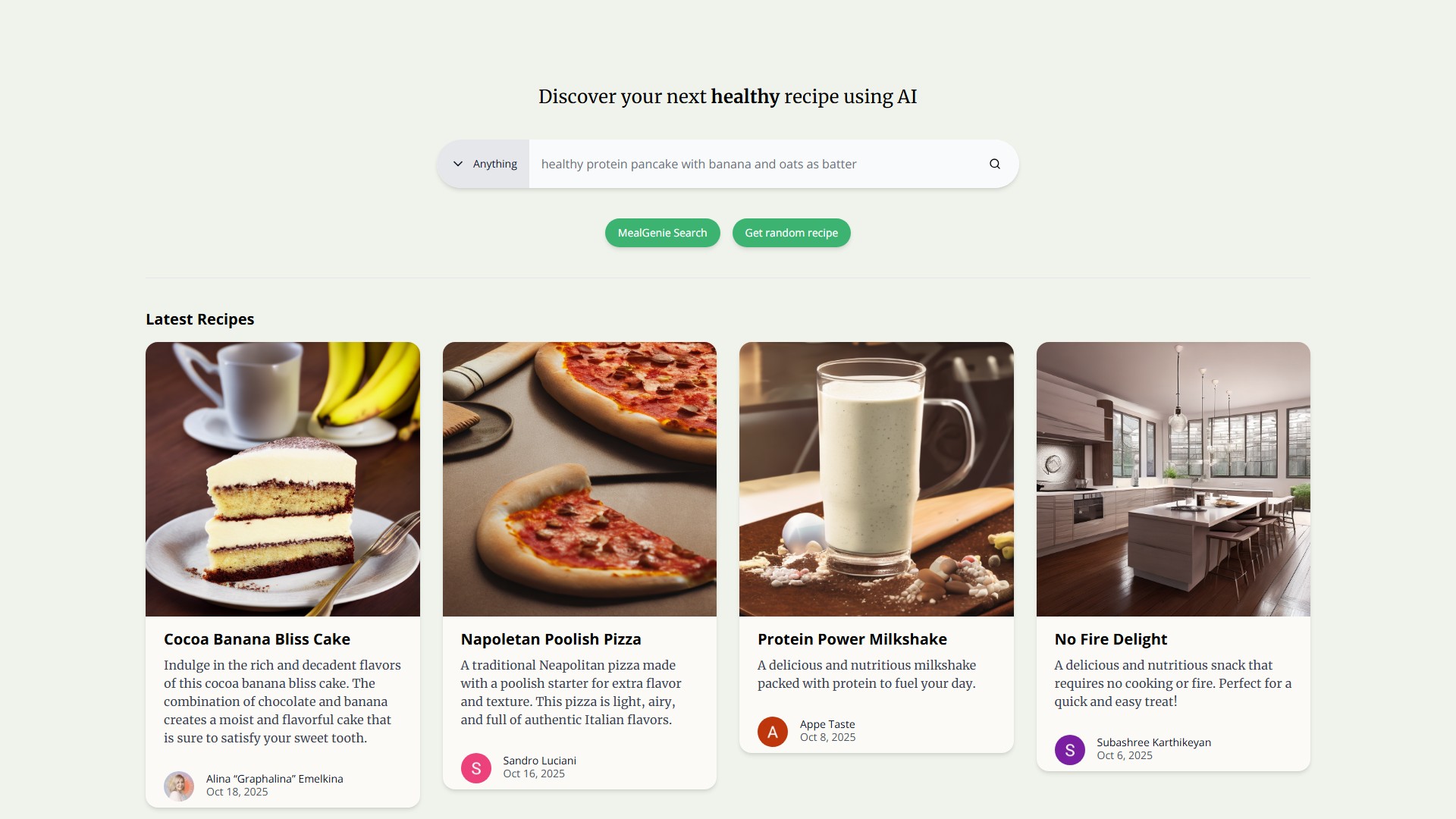Select the No Fire Delight title

pyautogui.click(x=1110, y=639)
